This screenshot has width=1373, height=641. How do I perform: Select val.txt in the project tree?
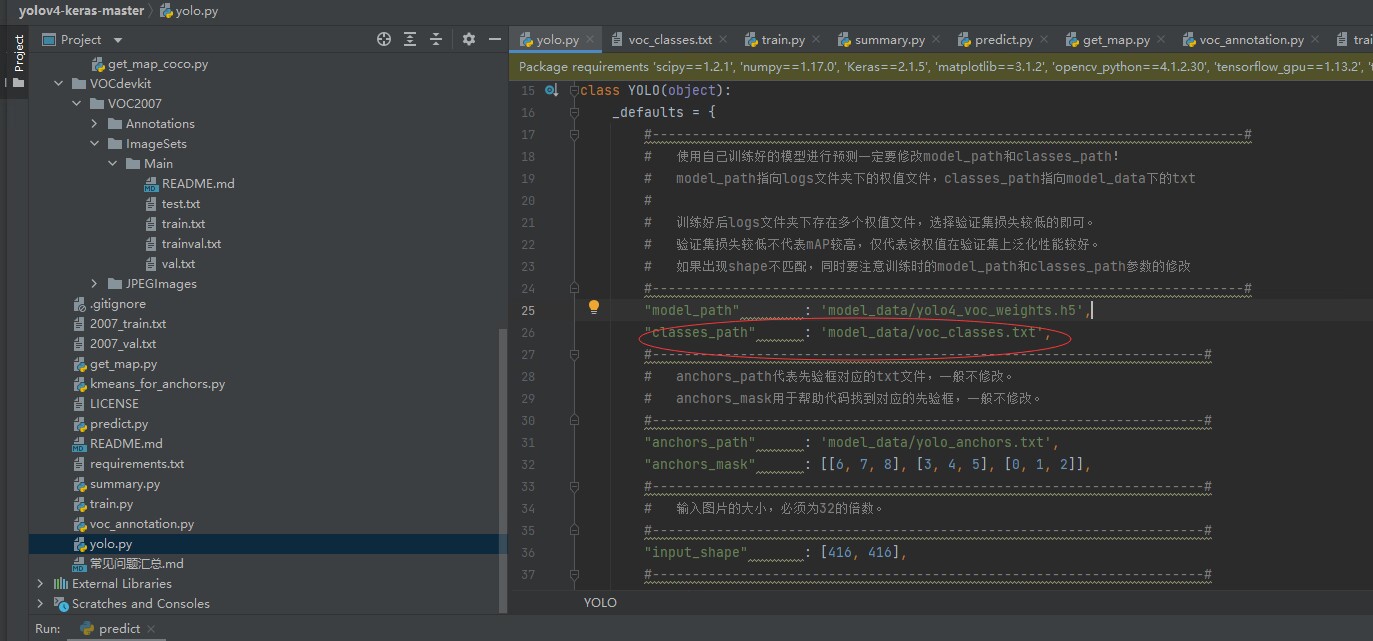tap(178, 264)
